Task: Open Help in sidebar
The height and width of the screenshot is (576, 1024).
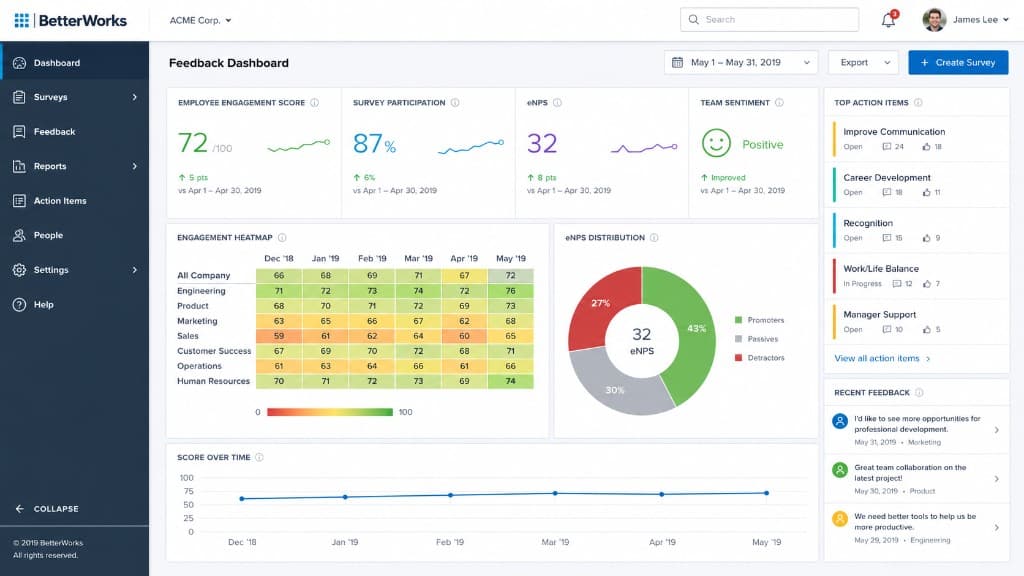Action: point(74,304)
